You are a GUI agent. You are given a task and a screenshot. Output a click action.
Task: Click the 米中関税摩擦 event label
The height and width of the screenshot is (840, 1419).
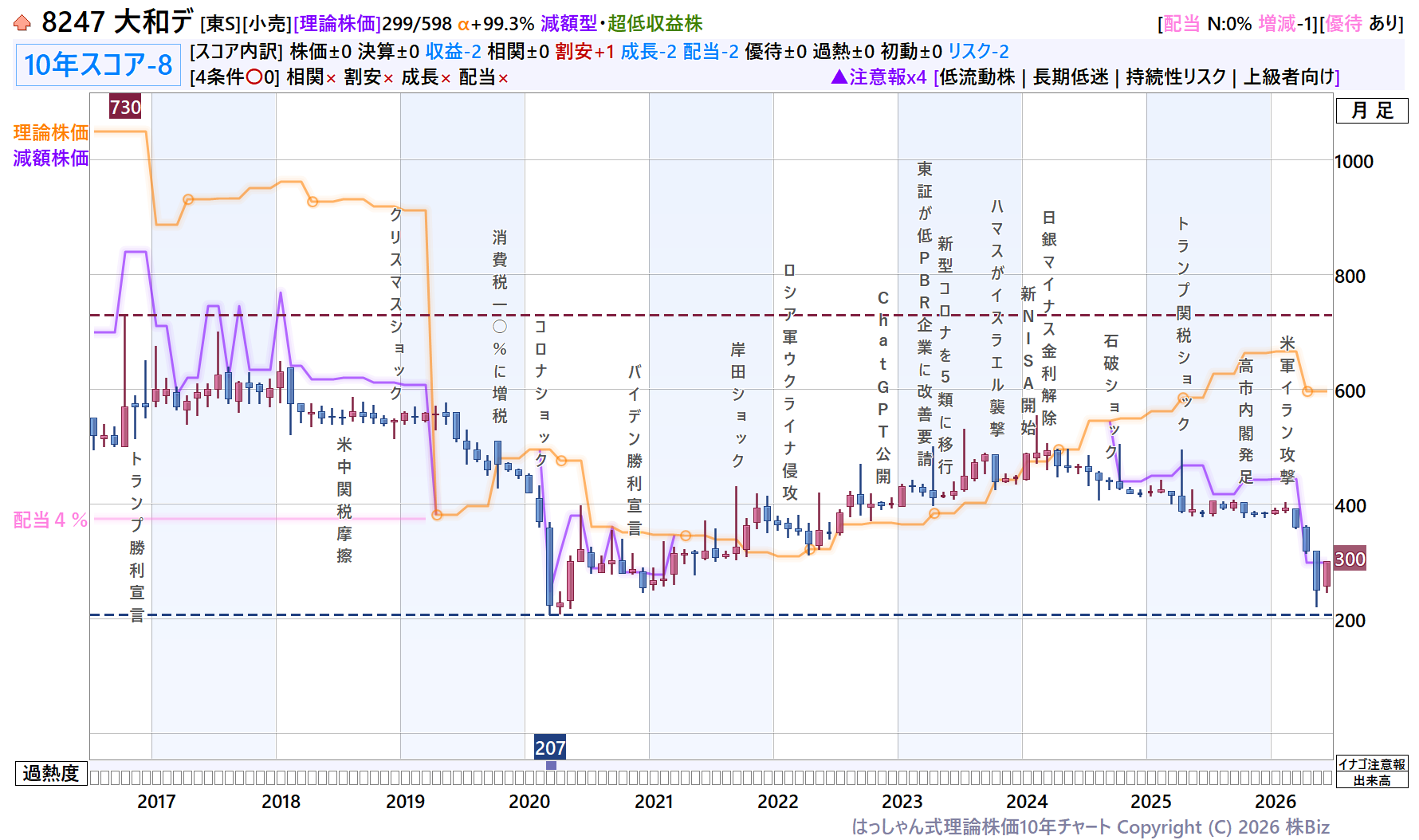(344, 500)
